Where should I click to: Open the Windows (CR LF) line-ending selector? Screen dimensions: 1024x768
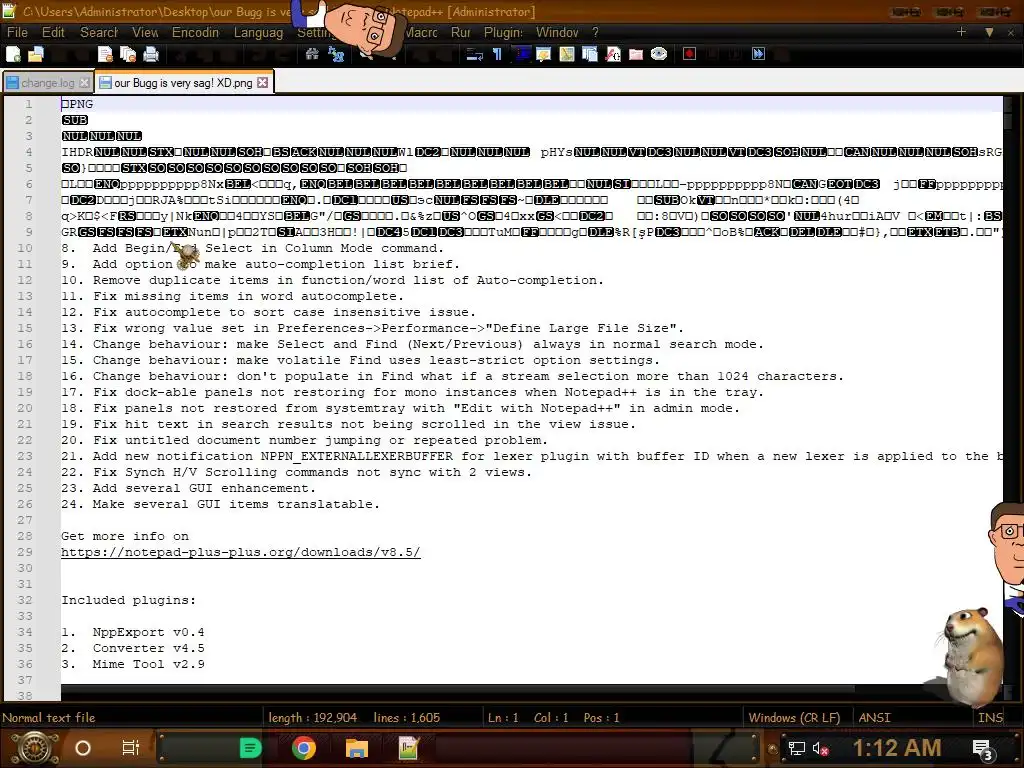794,718
